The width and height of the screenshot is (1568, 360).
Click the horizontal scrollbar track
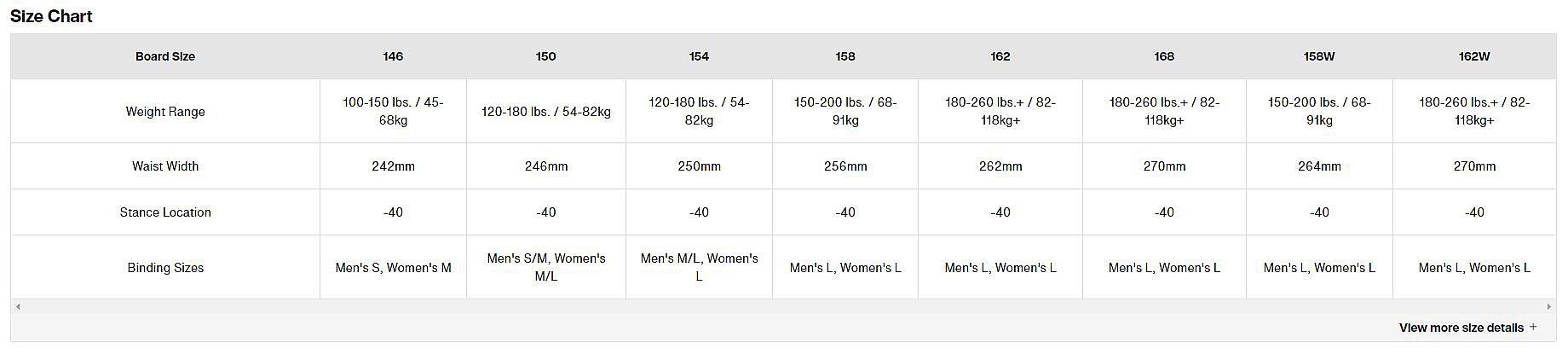coord(783,306)
